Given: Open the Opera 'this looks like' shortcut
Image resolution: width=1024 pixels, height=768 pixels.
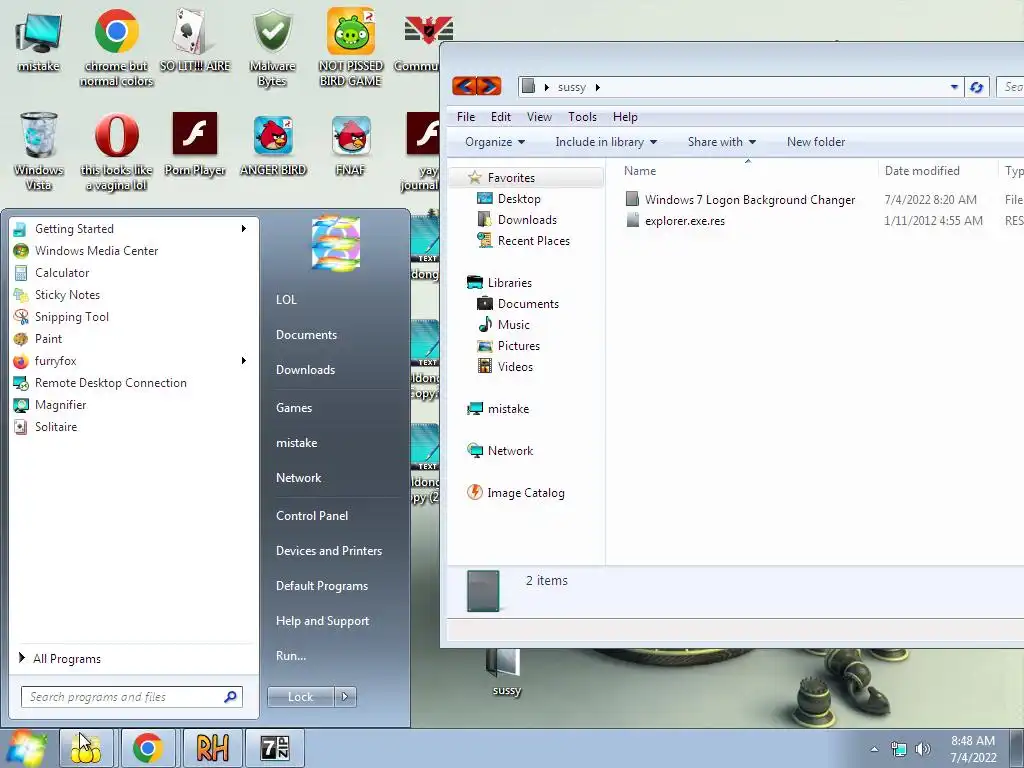Looking at the screenshot, I should pos(116,151).
